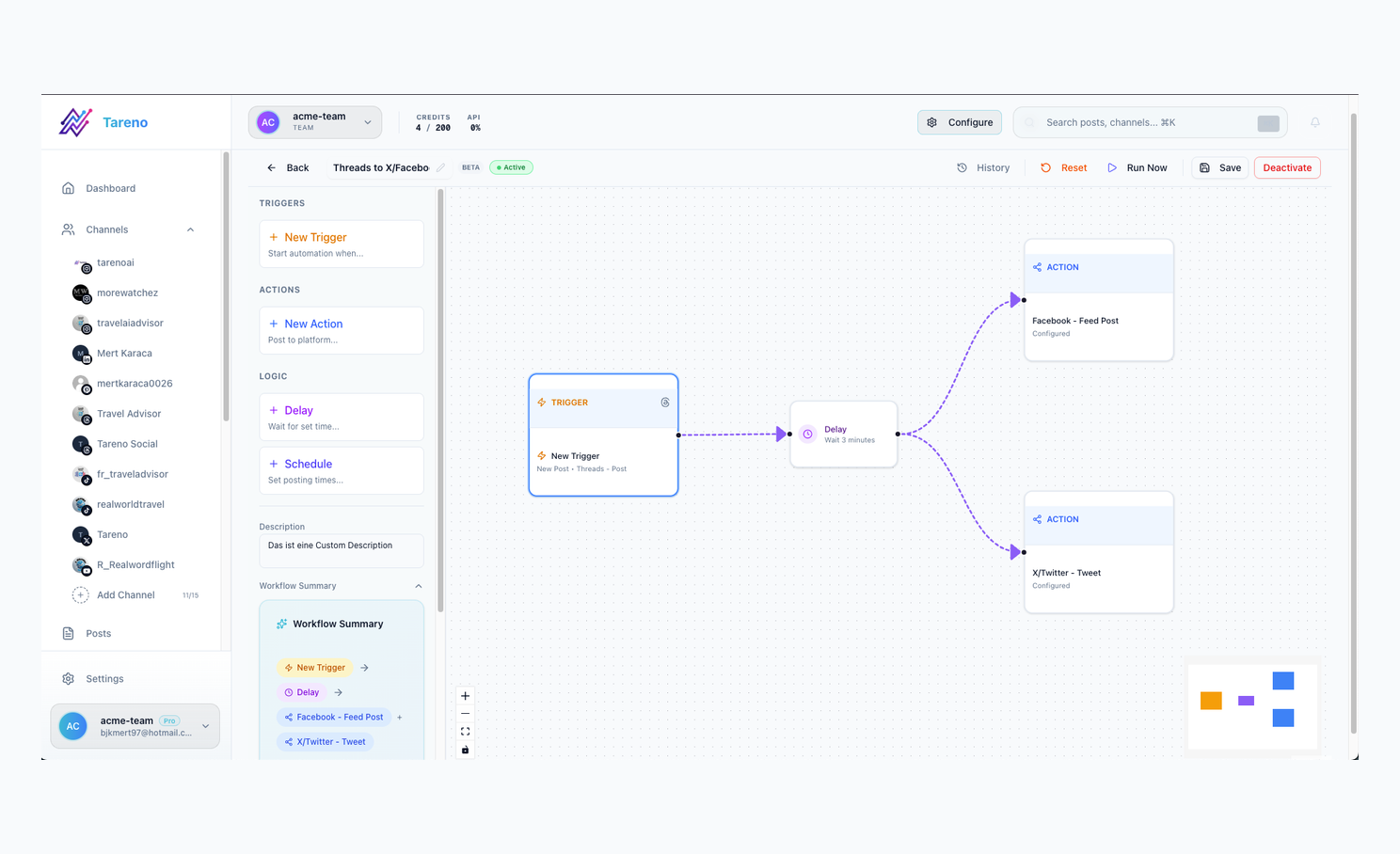Collapse the Channels section

(x=190, y=229)
